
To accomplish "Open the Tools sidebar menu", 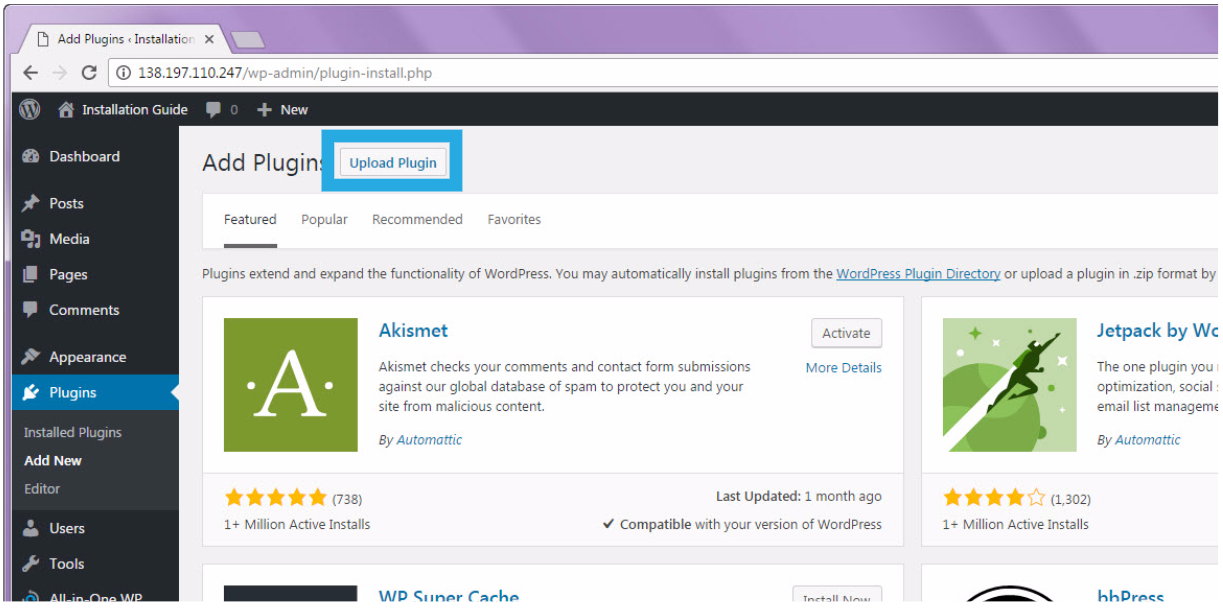I will click(x=66, y=564).
